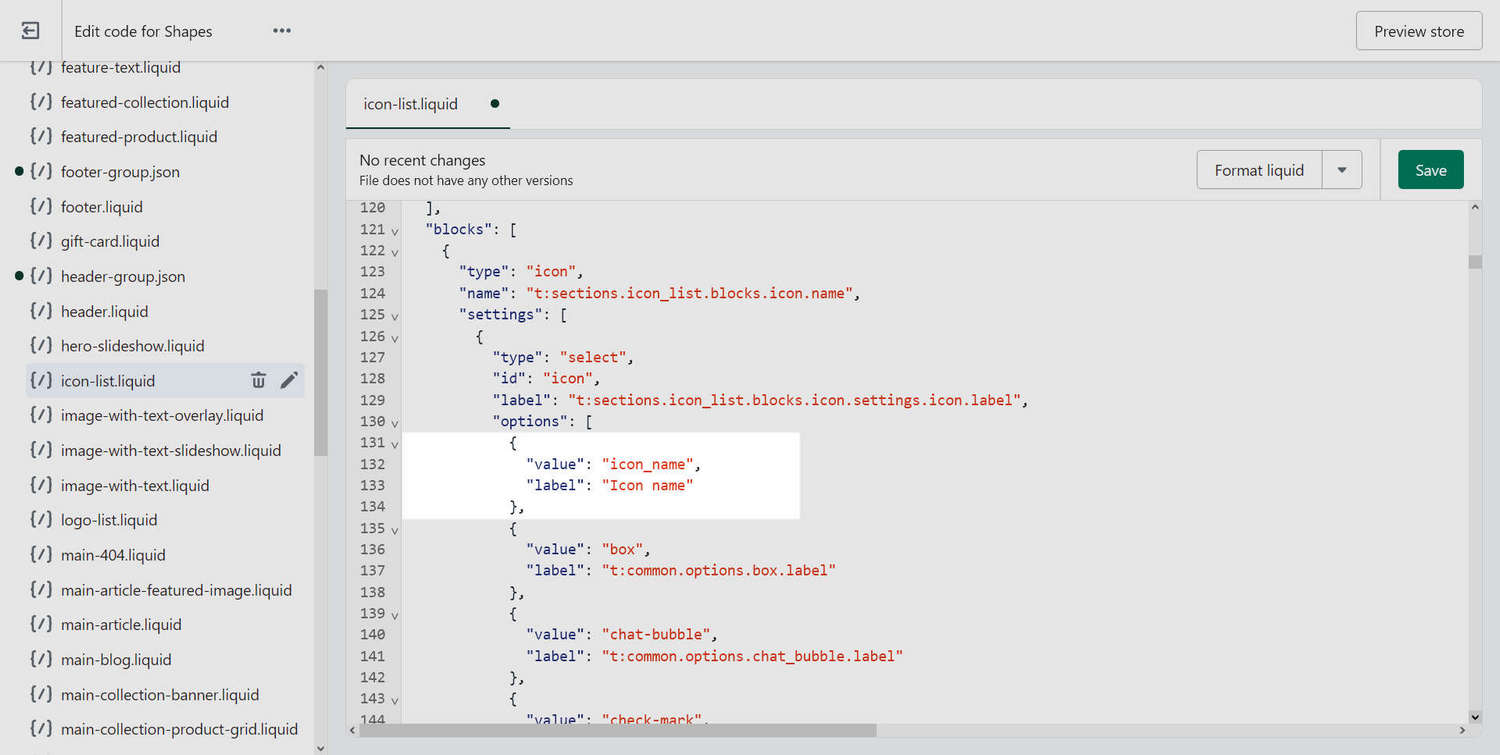Open footer.liquid file
1500x755 pixels.
[x=102, y=207]
